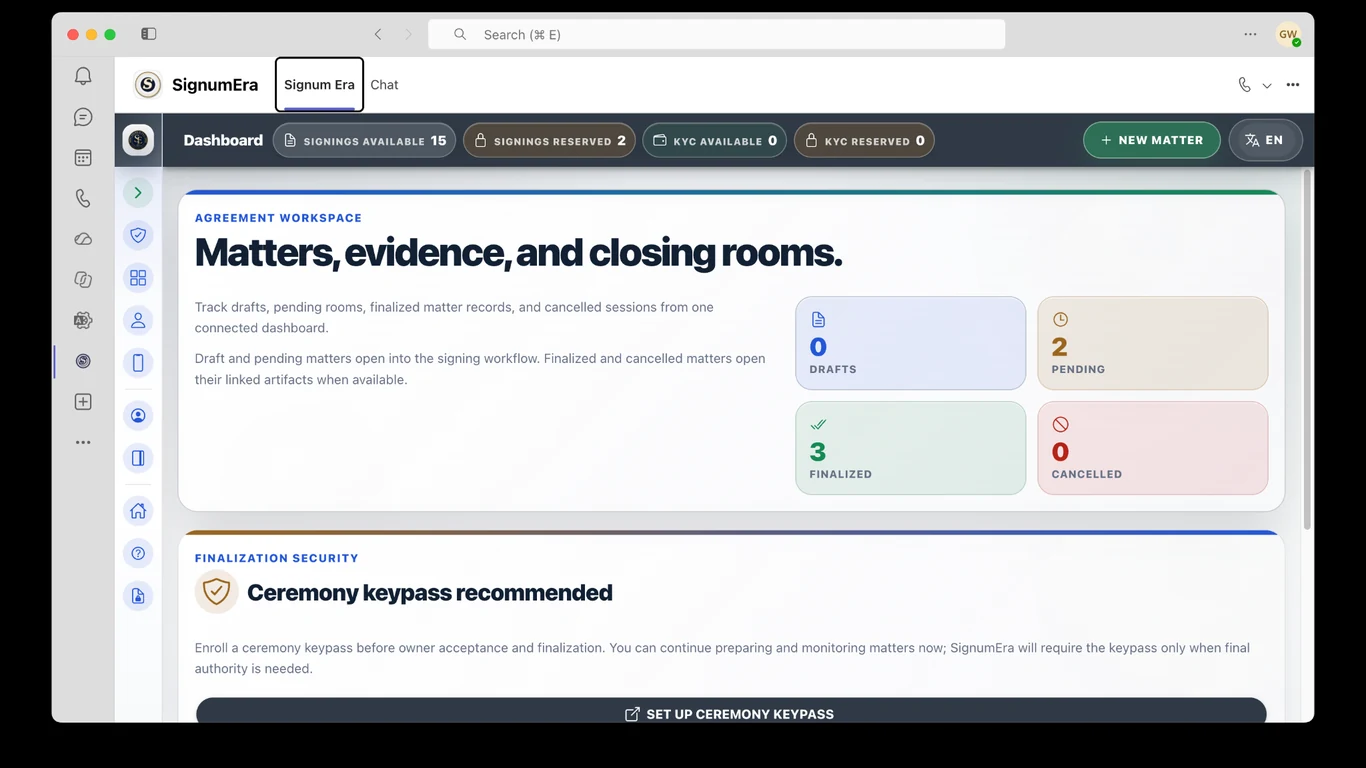Expand the SignumEra sidebar with green chevron
The image size is (1366, 768).
(138, 192)
